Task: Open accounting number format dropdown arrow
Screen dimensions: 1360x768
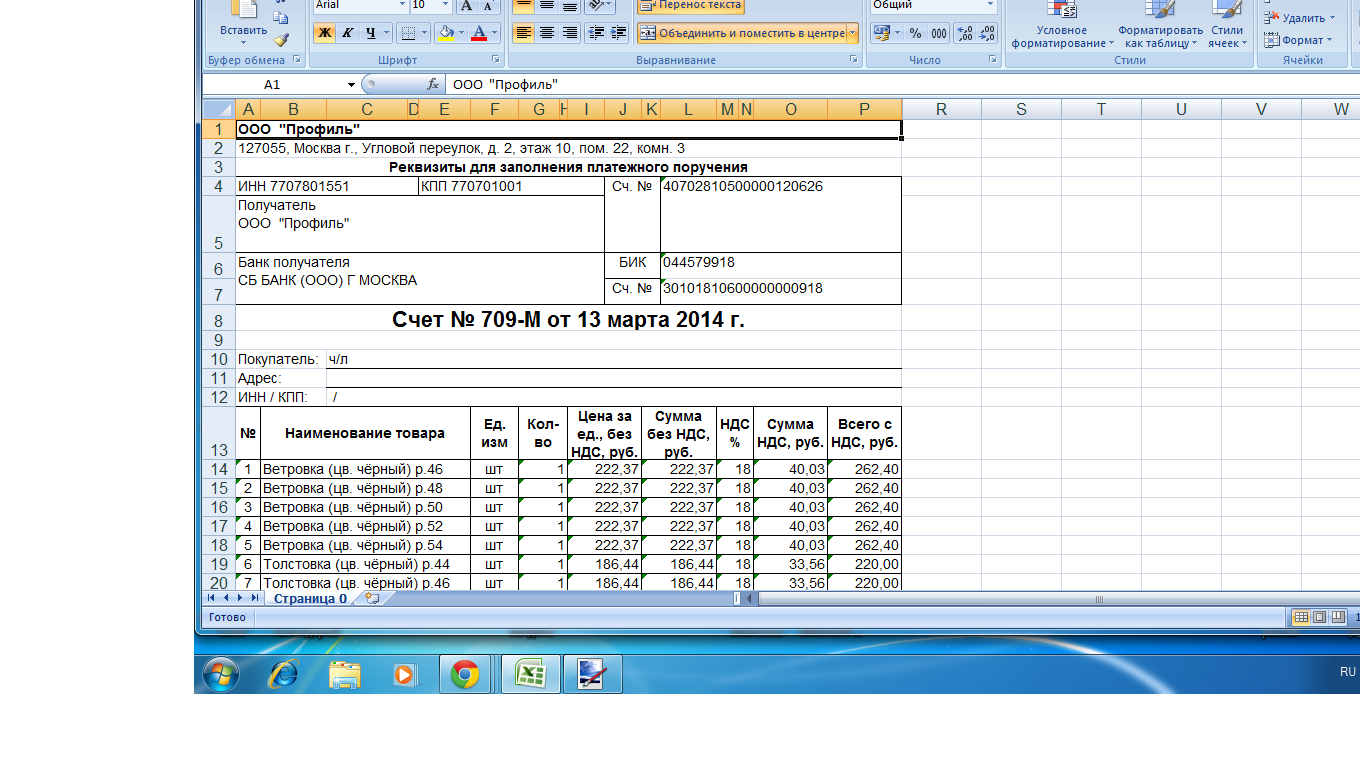Action: (897, 33)
